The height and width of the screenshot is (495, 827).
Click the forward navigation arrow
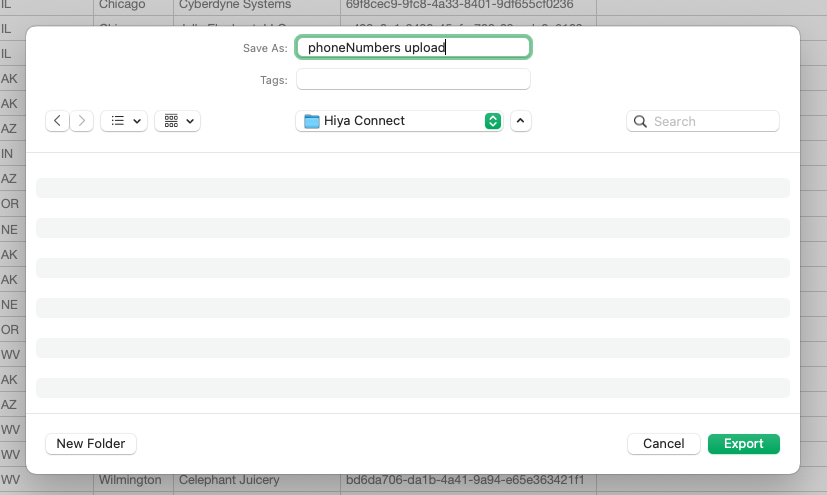coord(82,121)
